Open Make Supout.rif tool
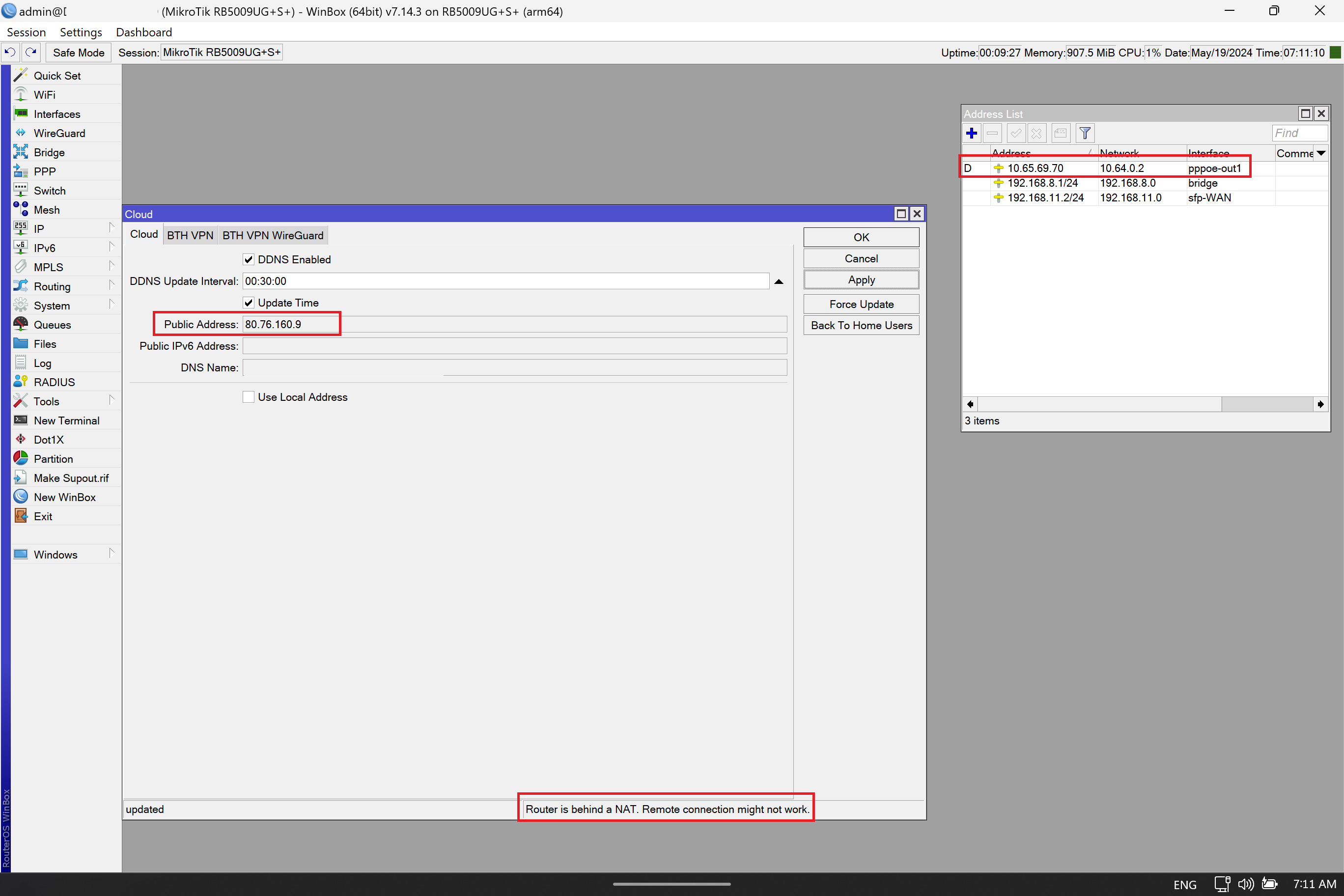The image size is (1344, 896). (x=71, y=477)
